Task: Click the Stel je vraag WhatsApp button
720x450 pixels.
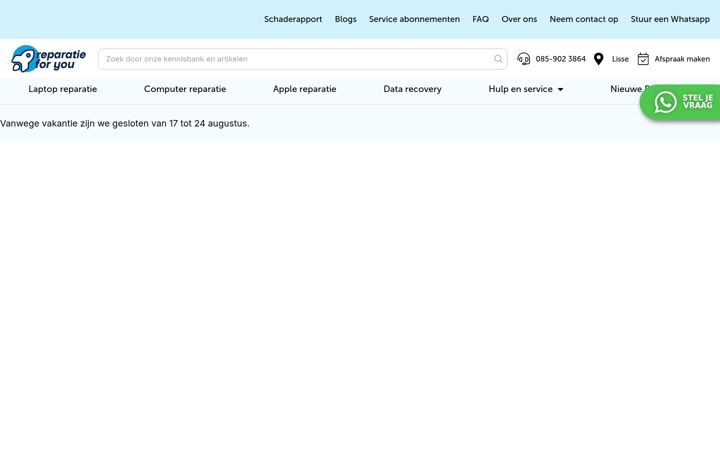Action: tap(681, 102)
